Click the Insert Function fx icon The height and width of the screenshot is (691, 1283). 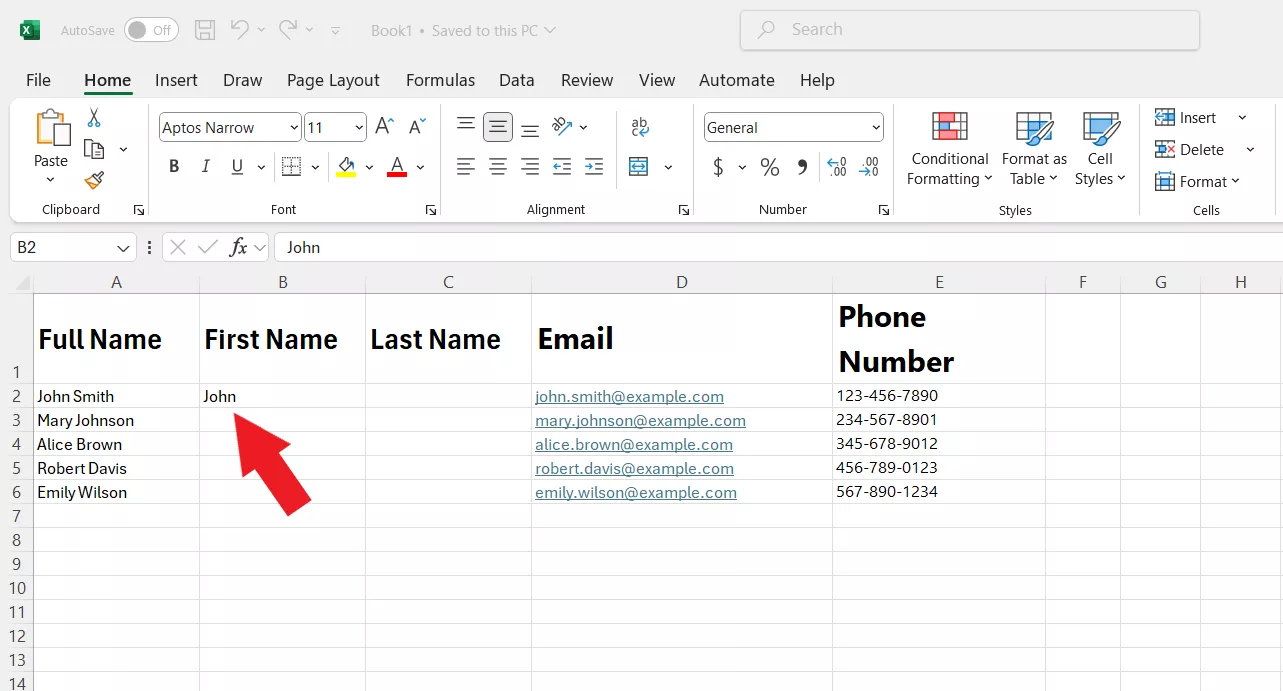[238, 247]
